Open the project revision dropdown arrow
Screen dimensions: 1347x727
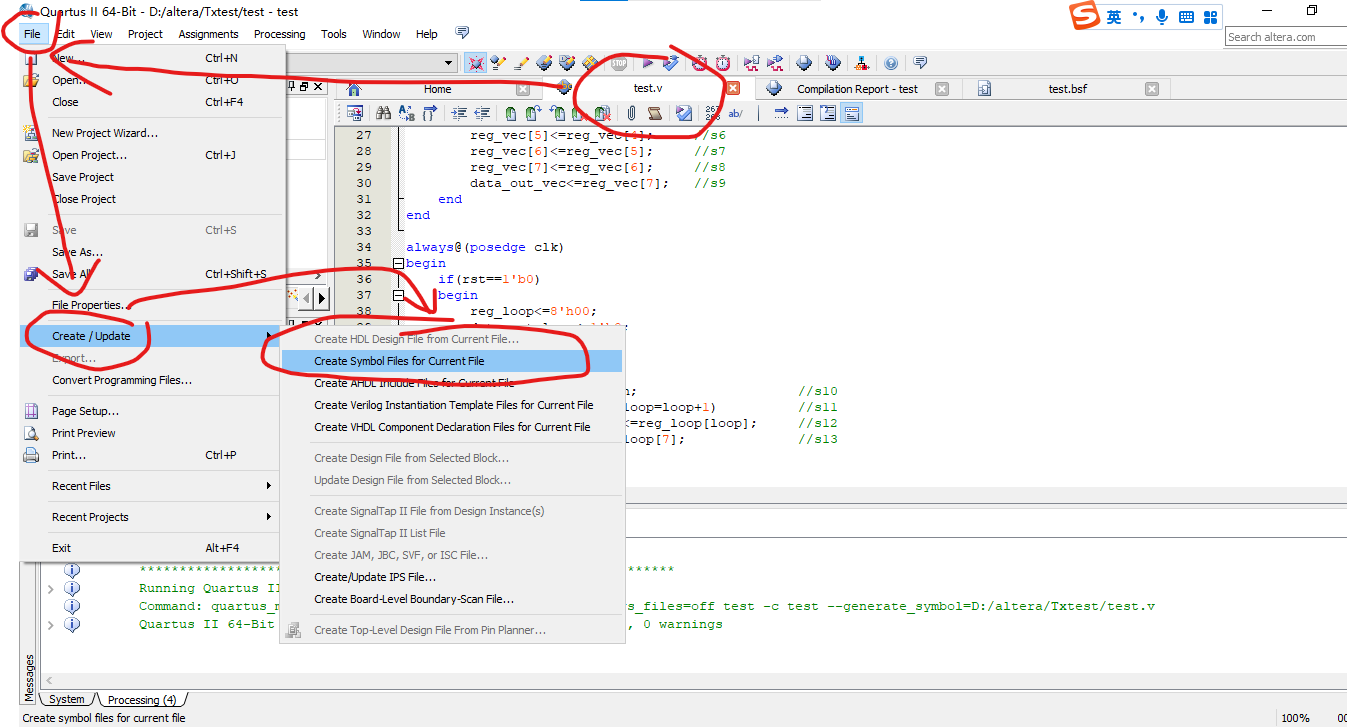click(449, 63)
